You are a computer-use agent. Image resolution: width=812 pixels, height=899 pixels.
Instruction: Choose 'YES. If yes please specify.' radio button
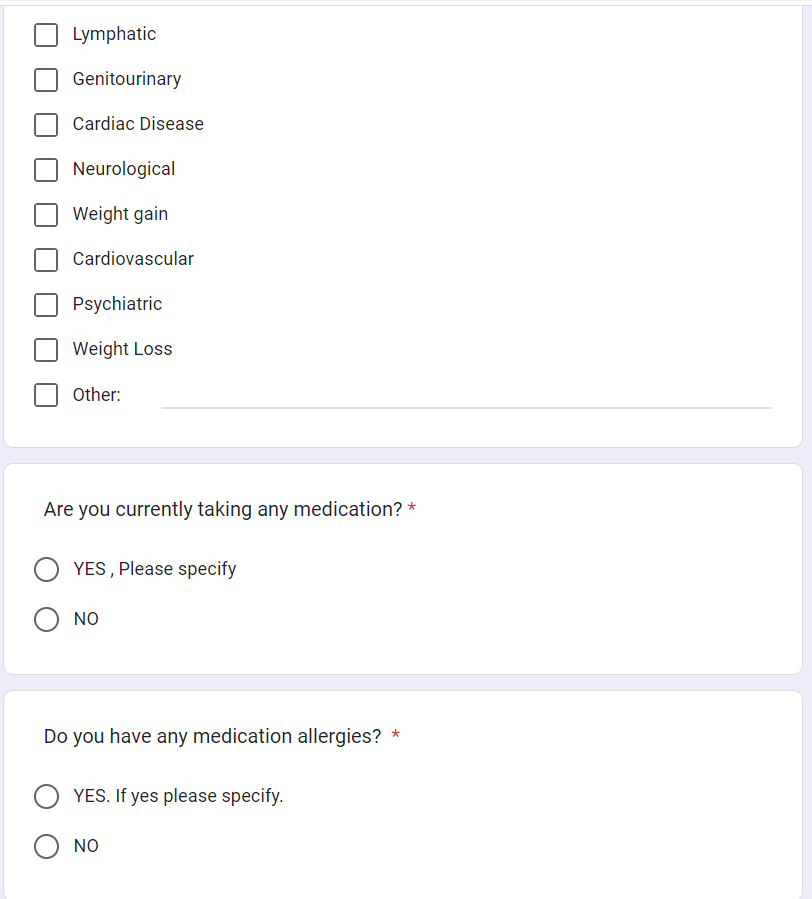coord(46,797)
